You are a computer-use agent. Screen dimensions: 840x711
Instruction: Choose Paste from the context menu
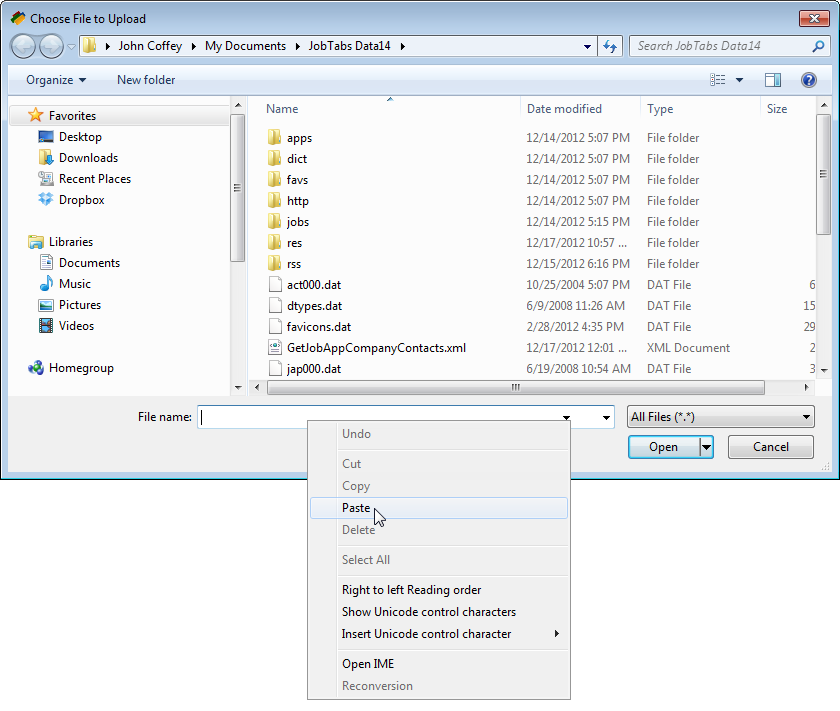tap(439, 508)
